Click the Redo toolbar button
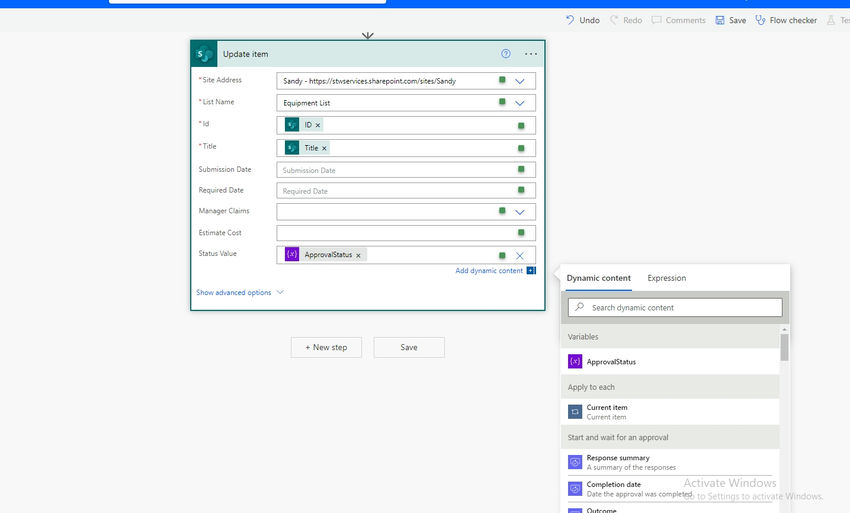 pos(626,20)
